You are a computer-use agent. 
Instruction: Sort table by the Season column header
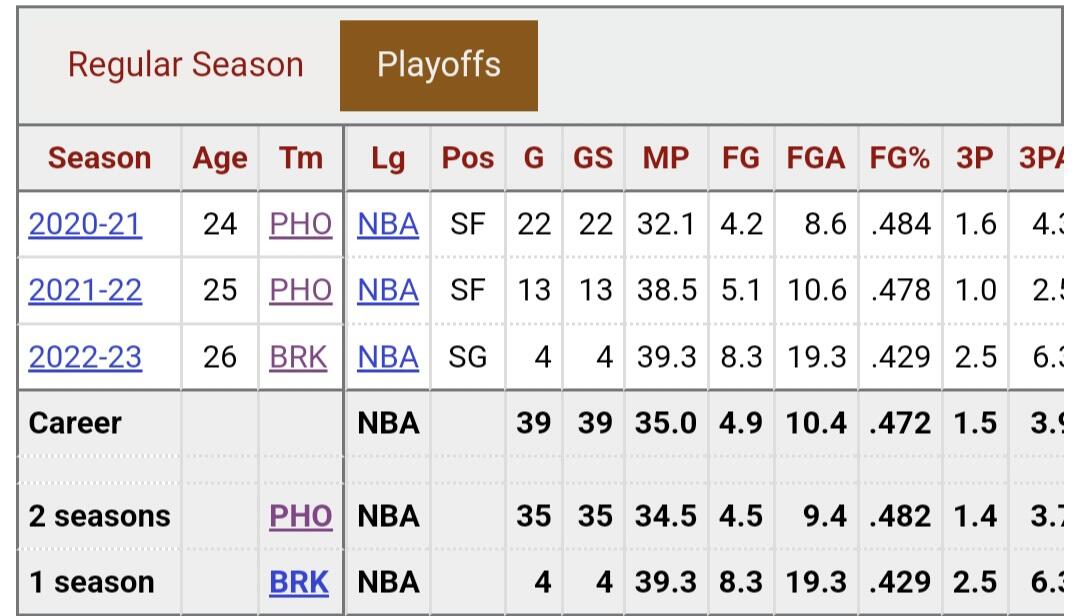click(99, 158)
